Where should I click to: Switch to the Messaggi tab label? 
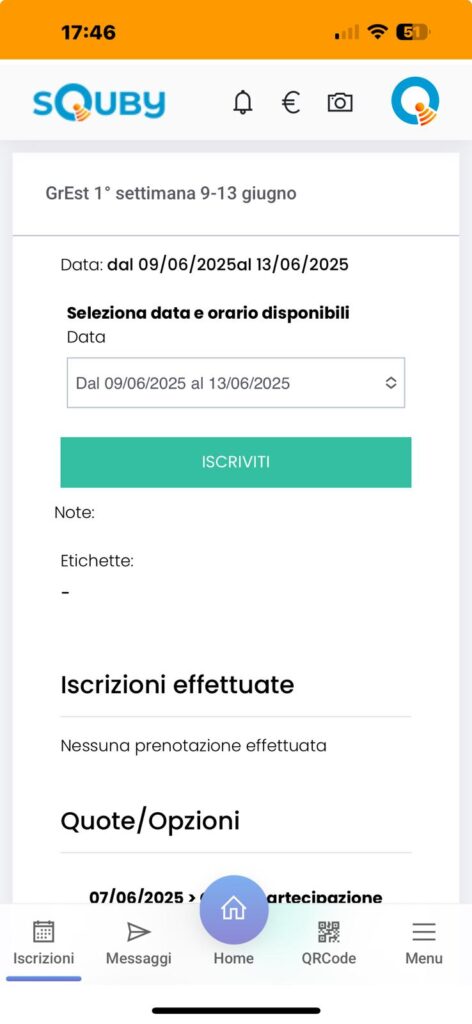pyautogui.click(x=138, y=959)
